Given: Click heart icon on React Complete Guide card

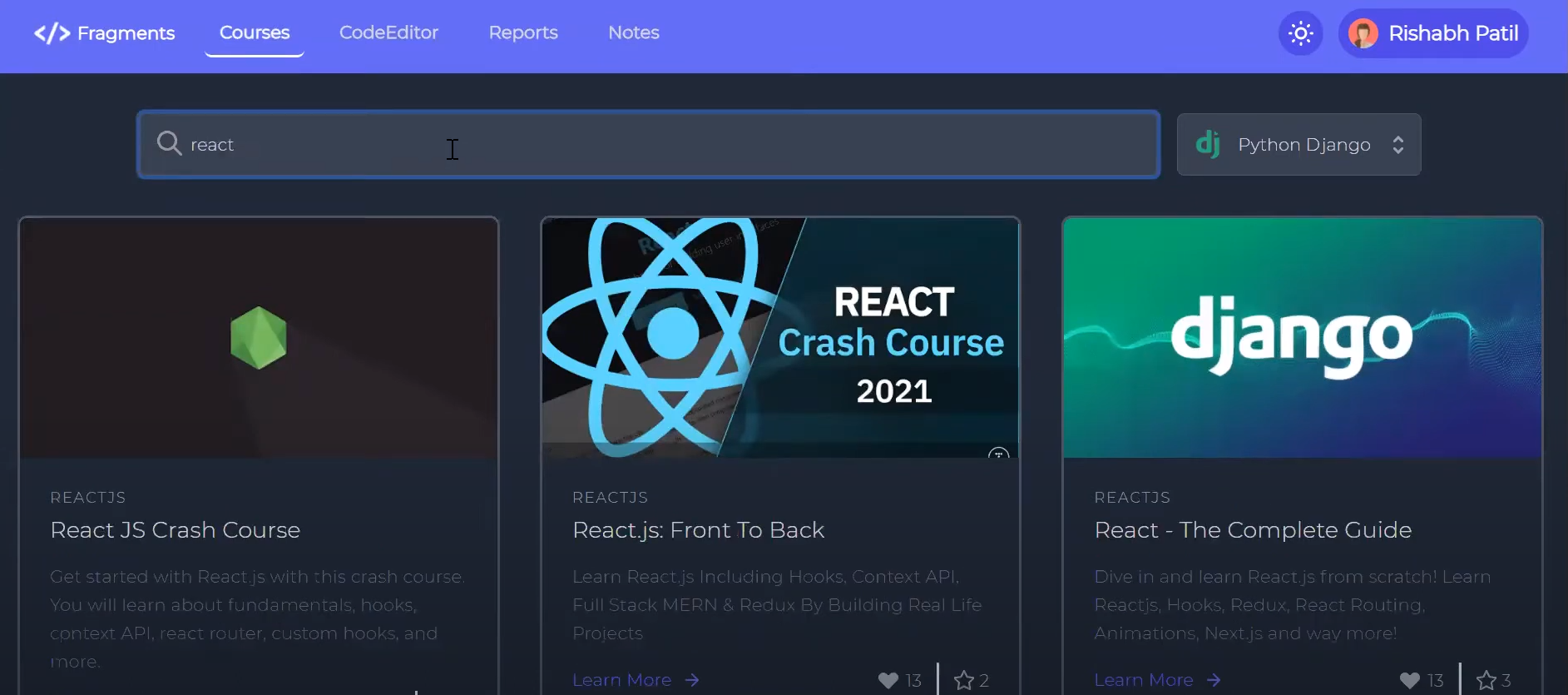Looking at the screenshot, I should [x=1410, y=680].
